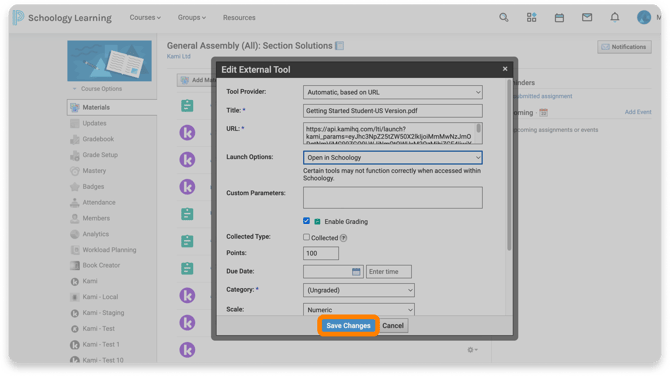The height and width of the screenshot is (376, 670).
Task: Select Kami in course sidebar
Action: (90, 281)
